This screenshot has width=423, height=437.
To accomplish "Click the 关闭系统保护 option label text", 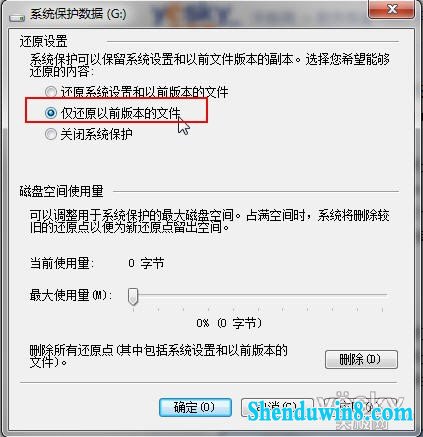I will tap(96, 134).
